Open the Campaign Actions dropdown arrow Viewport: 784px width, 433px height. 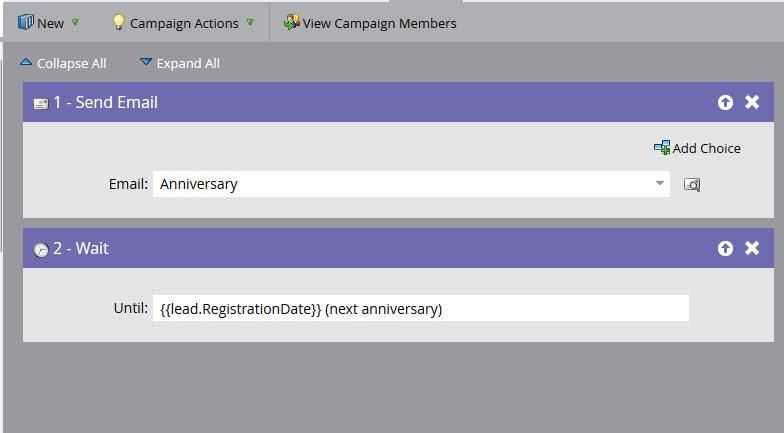[x=250, y=22]
